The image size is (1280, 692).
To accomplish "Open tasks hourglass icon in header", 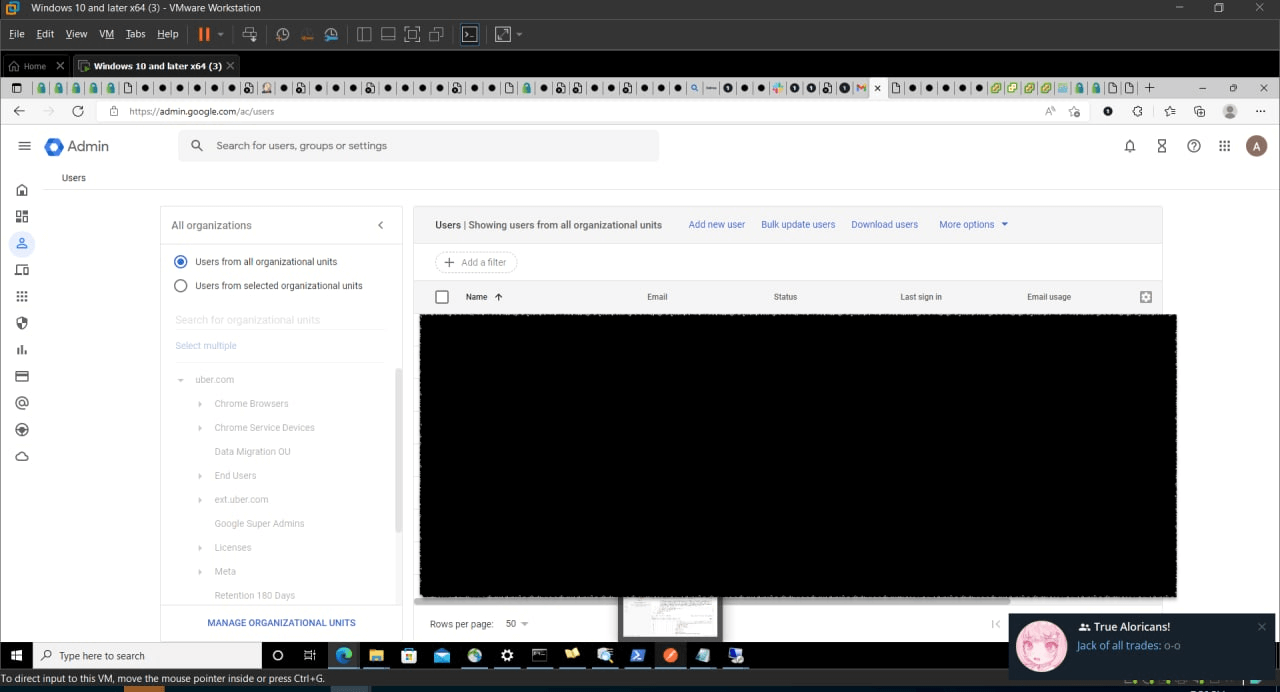I will coord(1162,146).
